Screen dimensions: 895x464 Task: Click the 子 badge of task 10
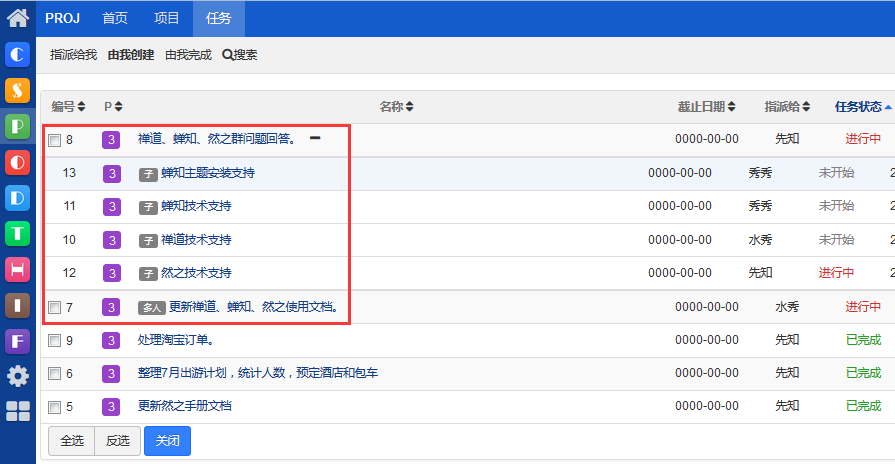click(148, 241)
